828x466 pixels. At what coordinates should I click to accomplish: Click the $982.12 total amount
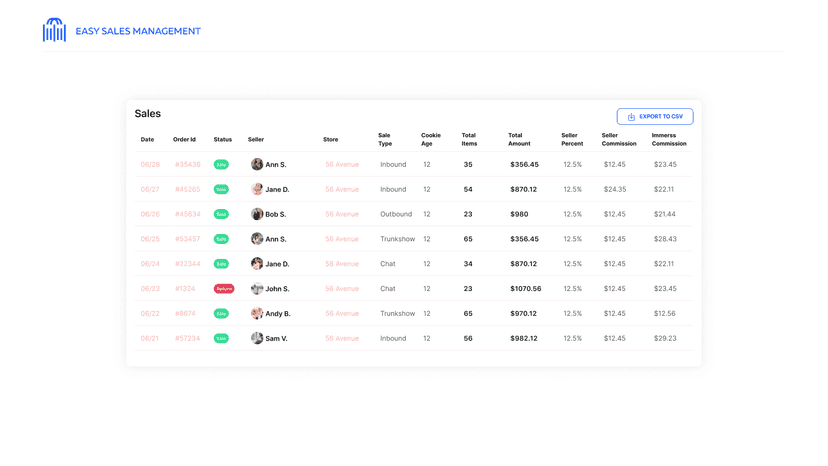click(524, 338)
